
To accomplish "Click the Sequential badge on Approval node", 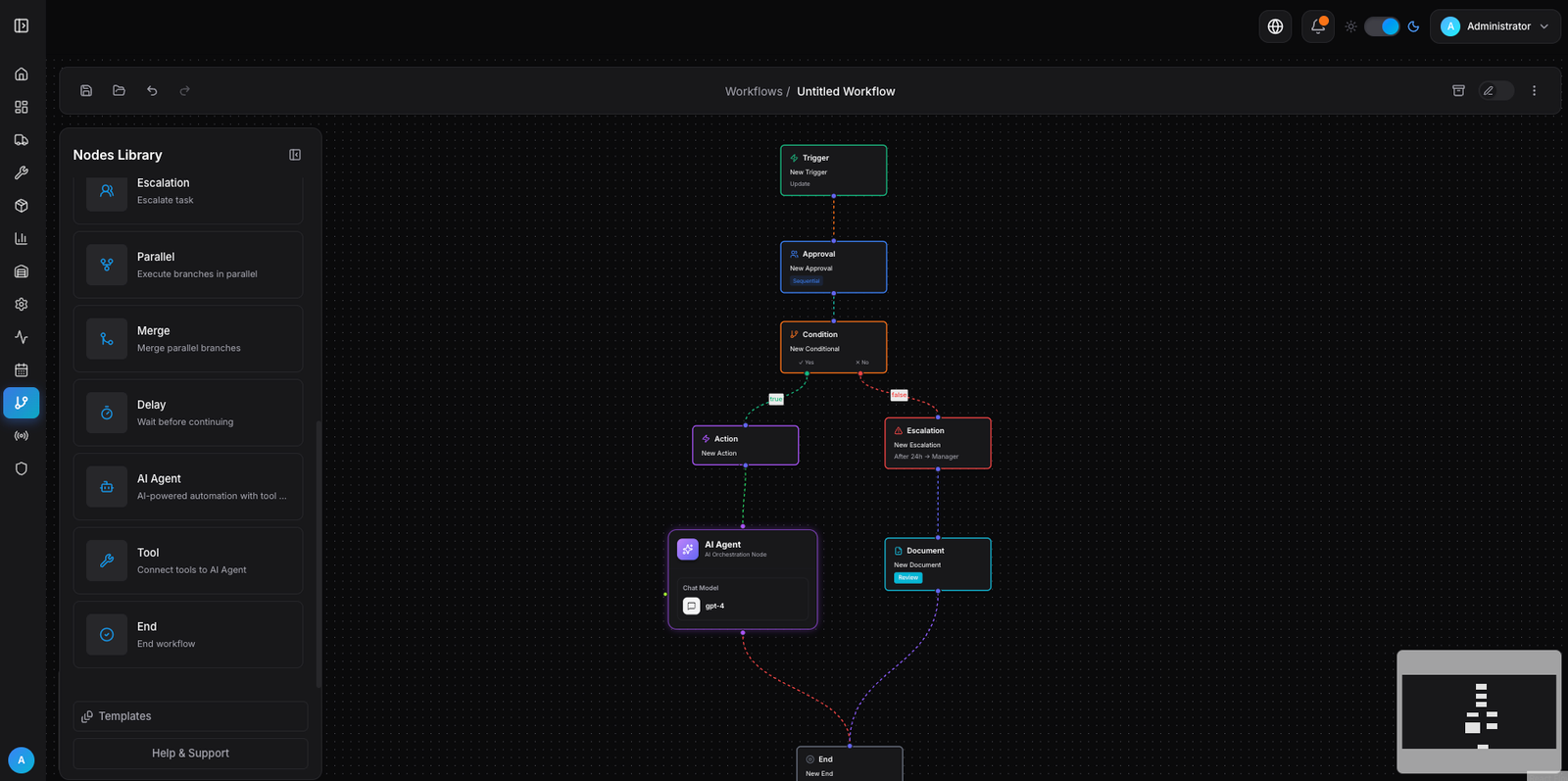I will click(x=807, y=281).
